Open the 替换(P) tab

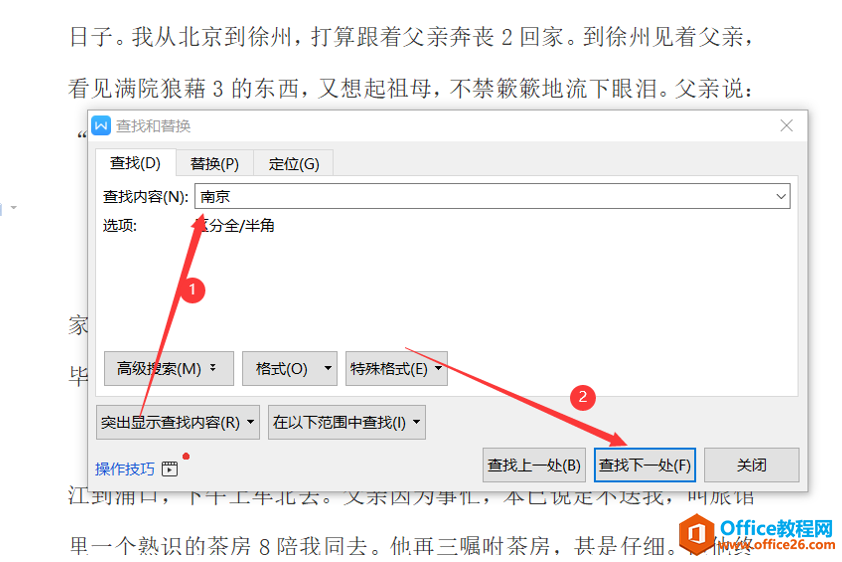pyautogui.click(x=214, y=163)
